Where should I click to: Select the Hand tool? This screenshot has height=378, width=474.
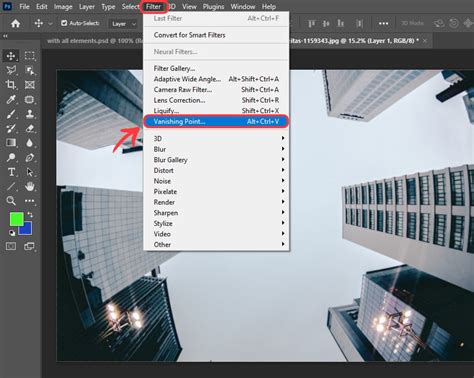pos(30,186)
